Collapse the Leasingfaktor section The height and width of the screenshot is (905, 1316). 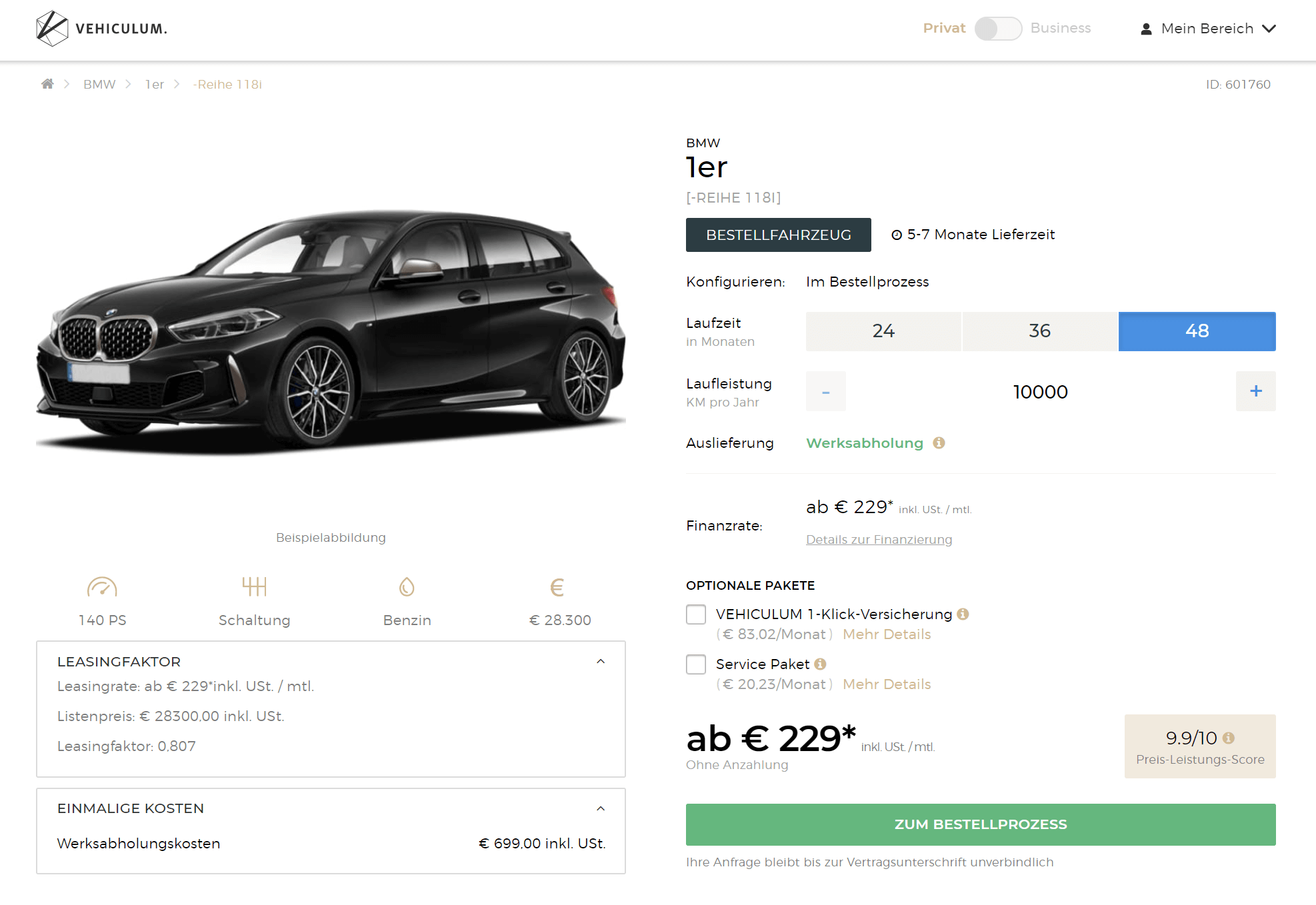[601, 662]
